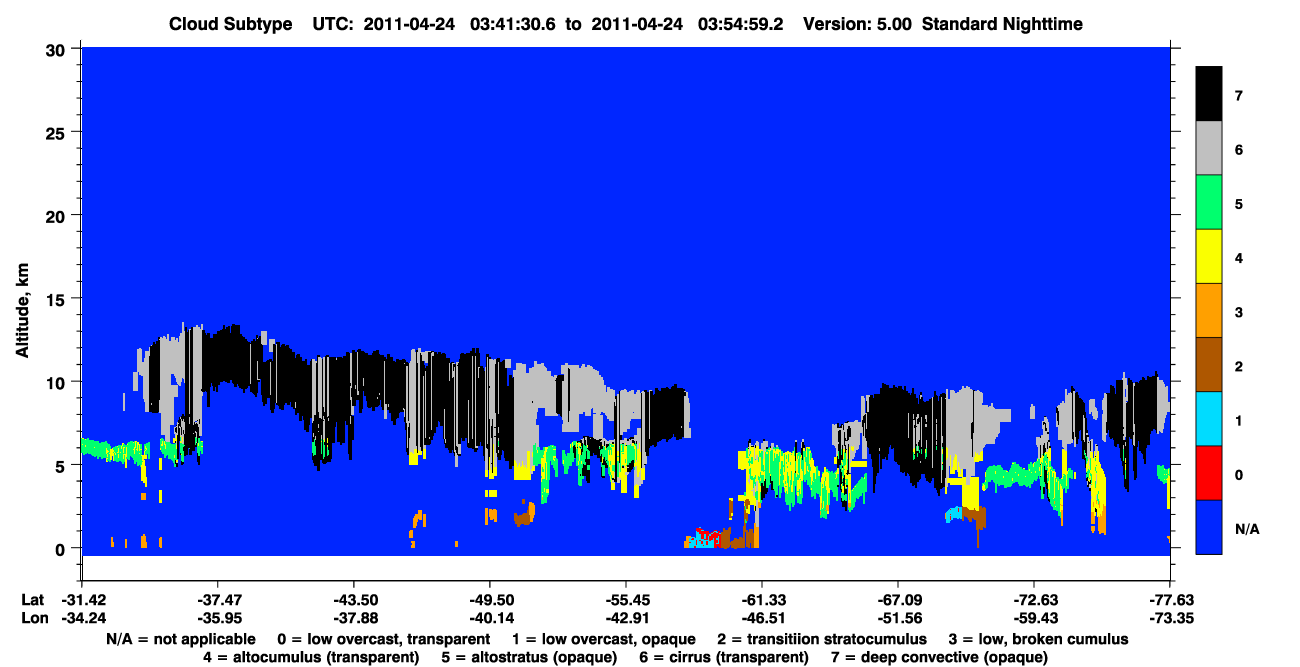Click the colorbar label '7'

[1239, 96]
